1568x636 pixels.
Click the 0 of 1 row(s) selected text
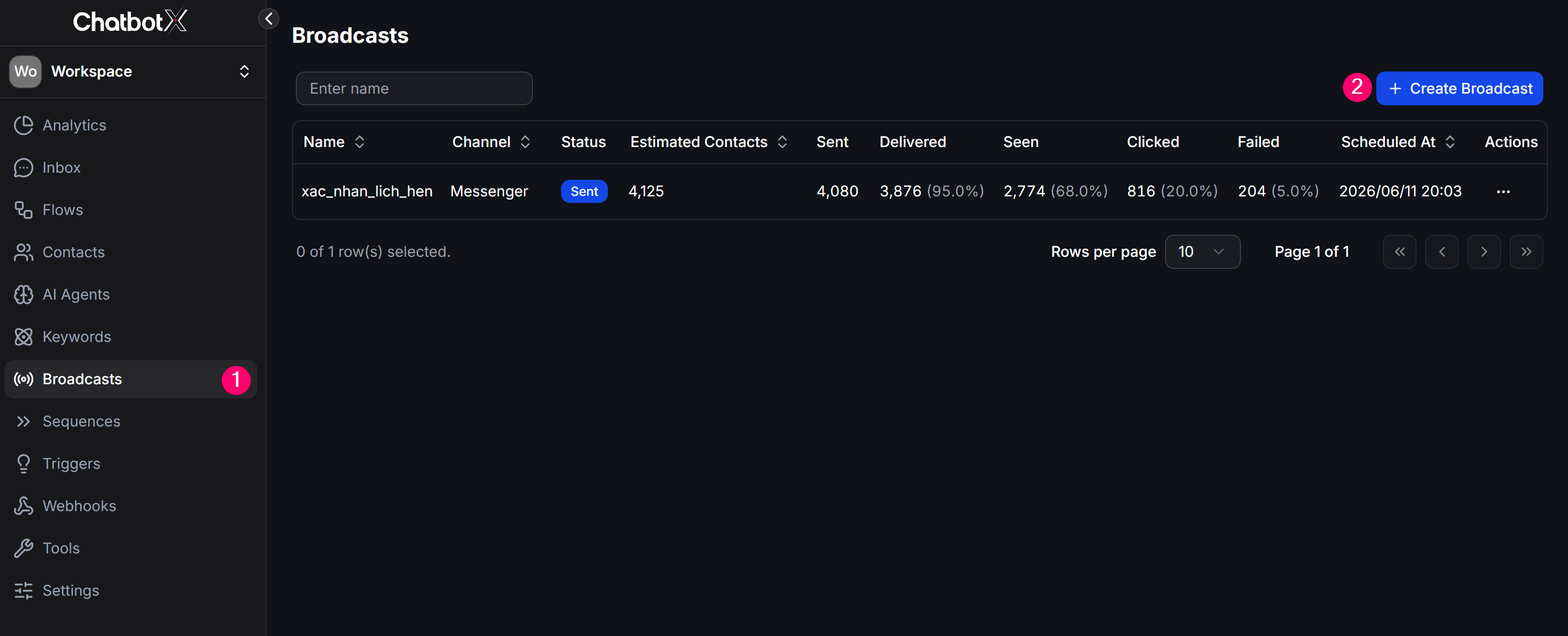(x=373, y=252)
